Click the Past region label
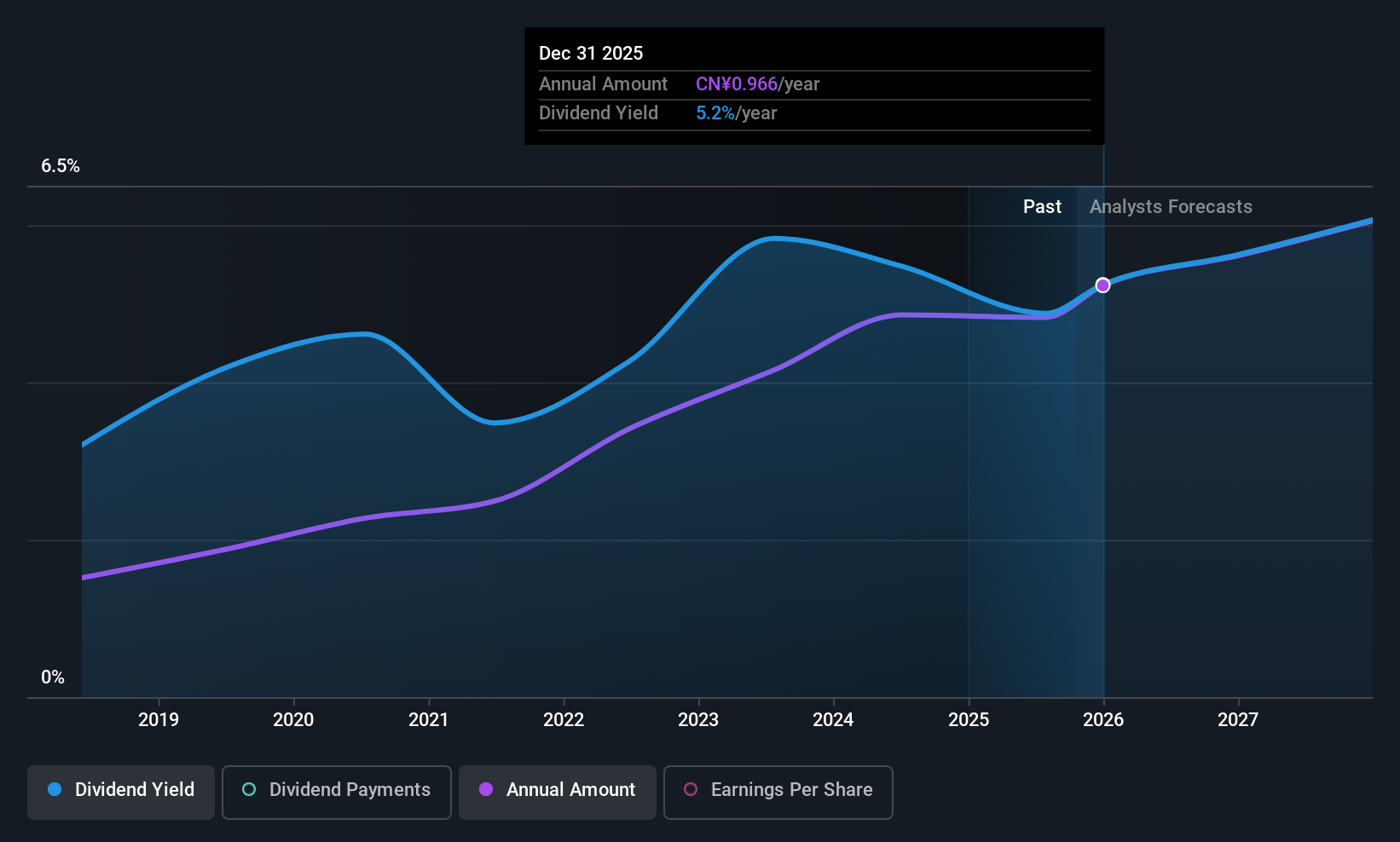Image resolution: width=1400 pixels, height=842 pixels. tap(1042, 207)
